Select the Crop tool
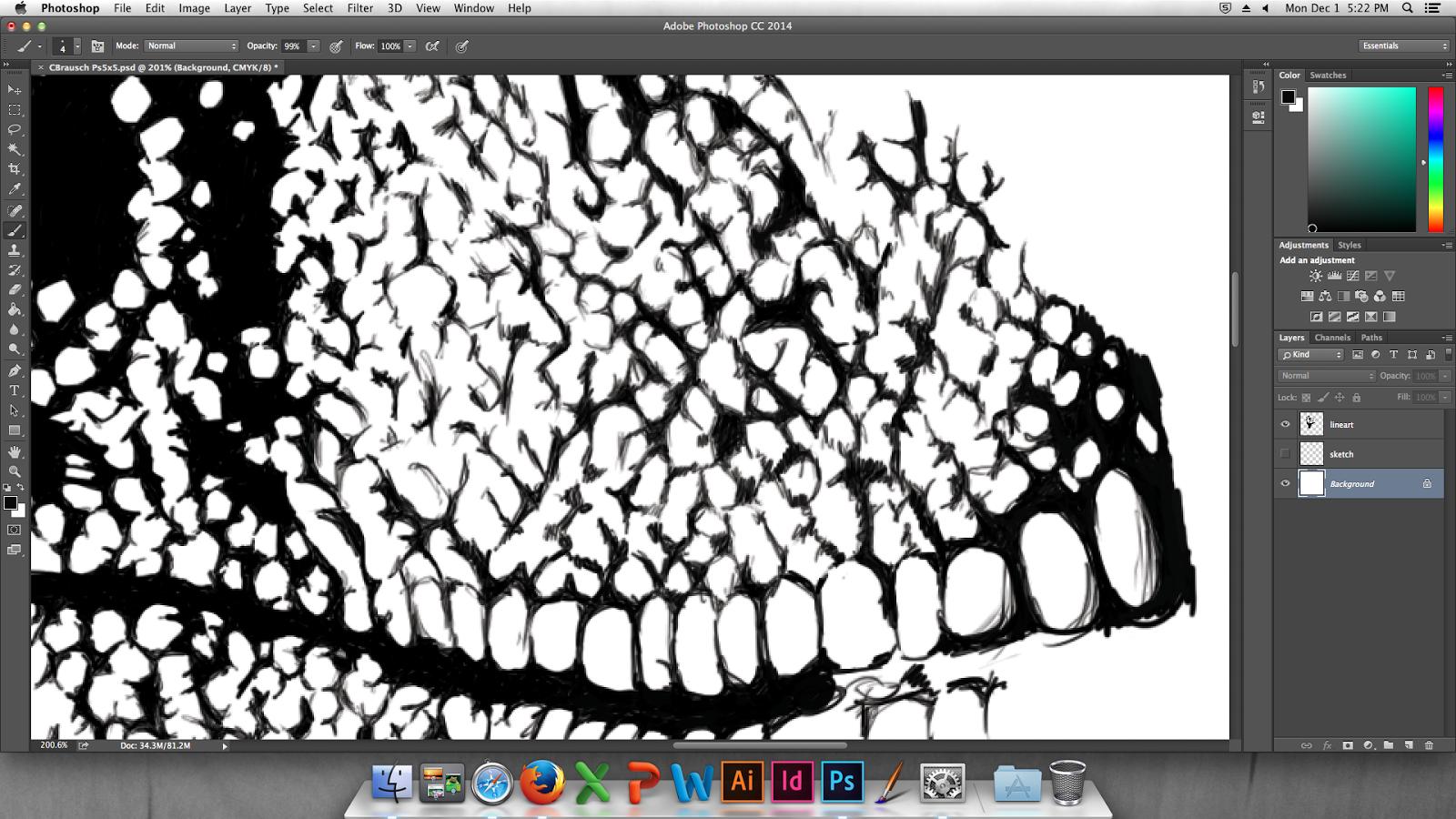1456x819 pixels. (15, 169)
